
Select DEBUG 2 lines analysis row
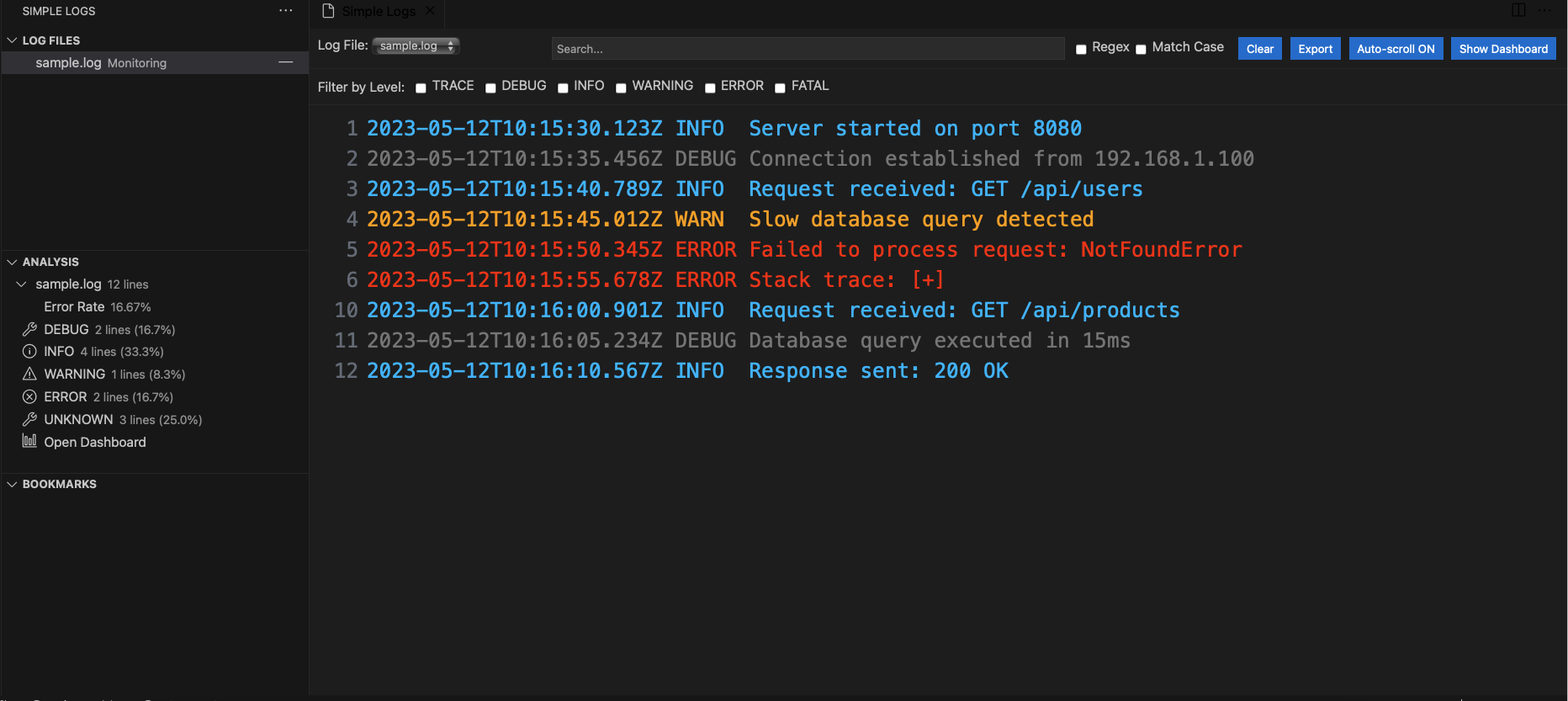[x=155, y=329]
